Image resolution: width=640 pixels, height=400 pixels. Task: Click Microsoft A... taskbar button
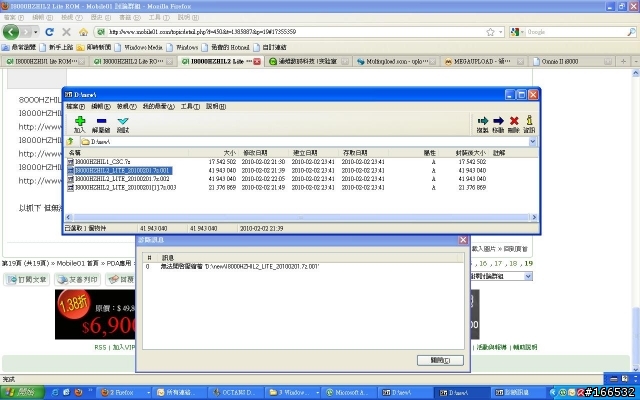(x=348, y=393)
